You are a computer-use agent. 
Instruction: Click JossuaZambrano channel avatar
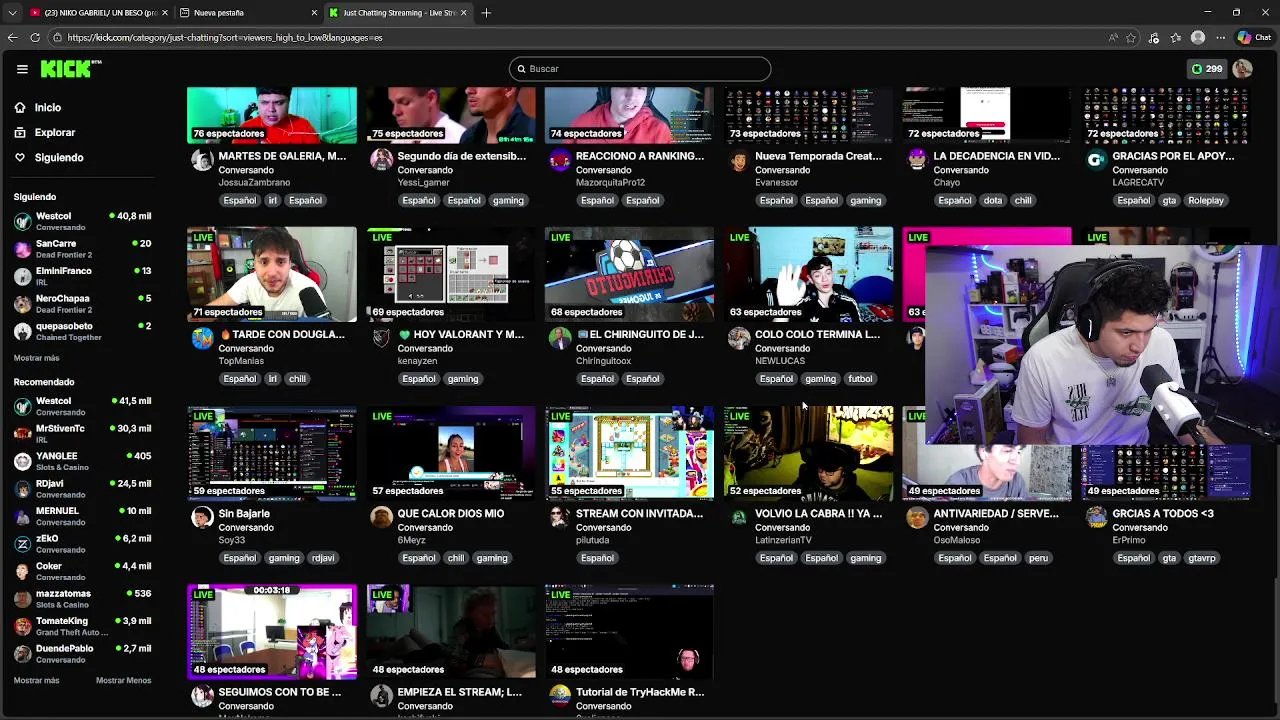(202, 160)
